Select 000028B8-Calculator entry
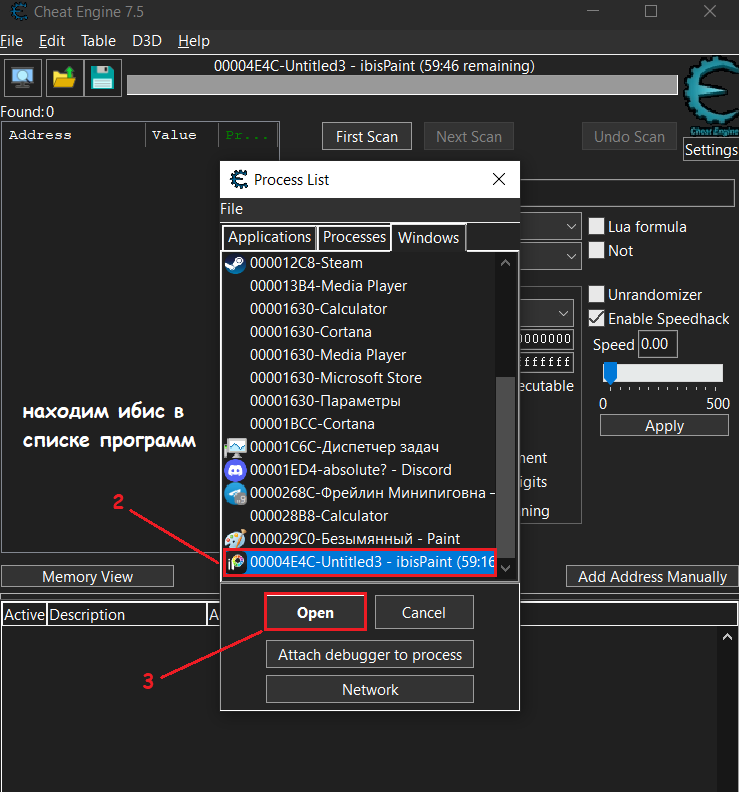Screen dimensions: 739x792 [319, 516]
